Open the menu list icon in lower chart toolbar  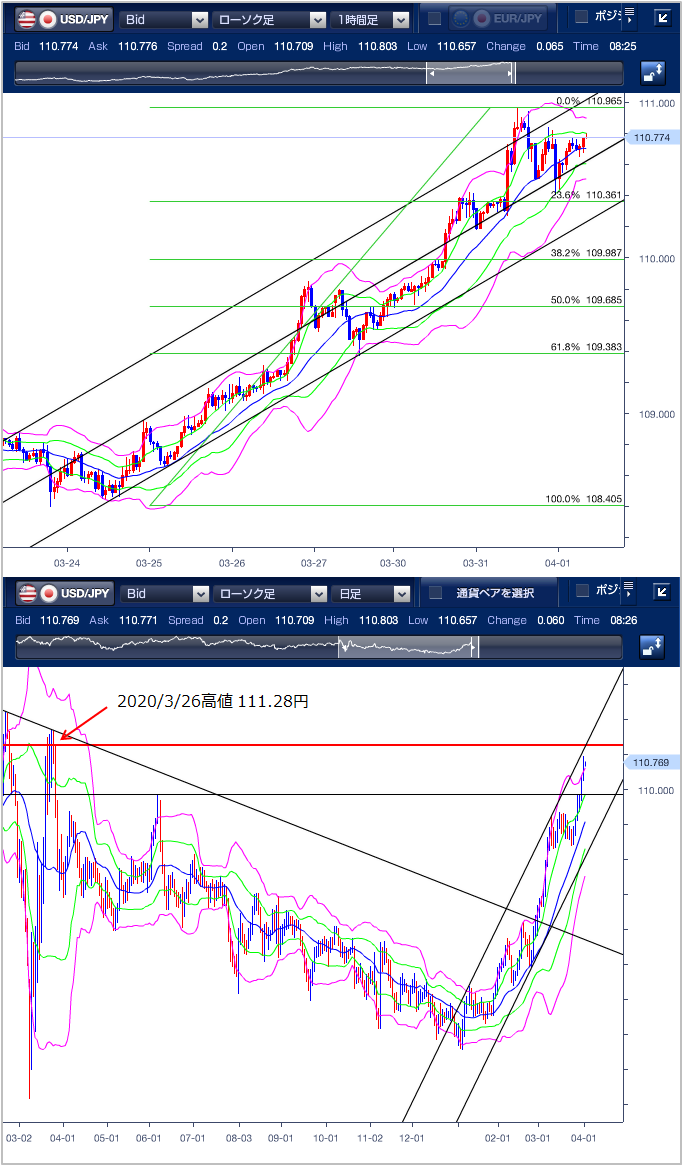point(631,593)
